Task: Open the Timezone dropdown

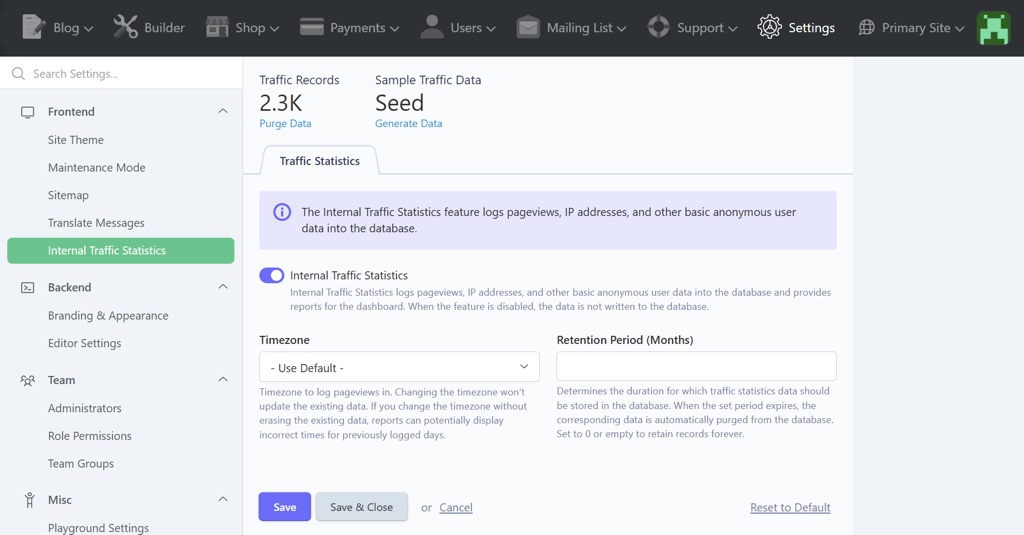Action: (x=399, y=367)
